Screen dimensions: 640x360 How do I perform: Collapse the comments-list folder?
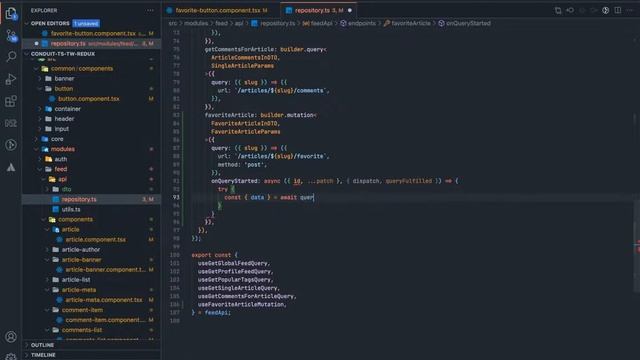(x=82, y=330)
